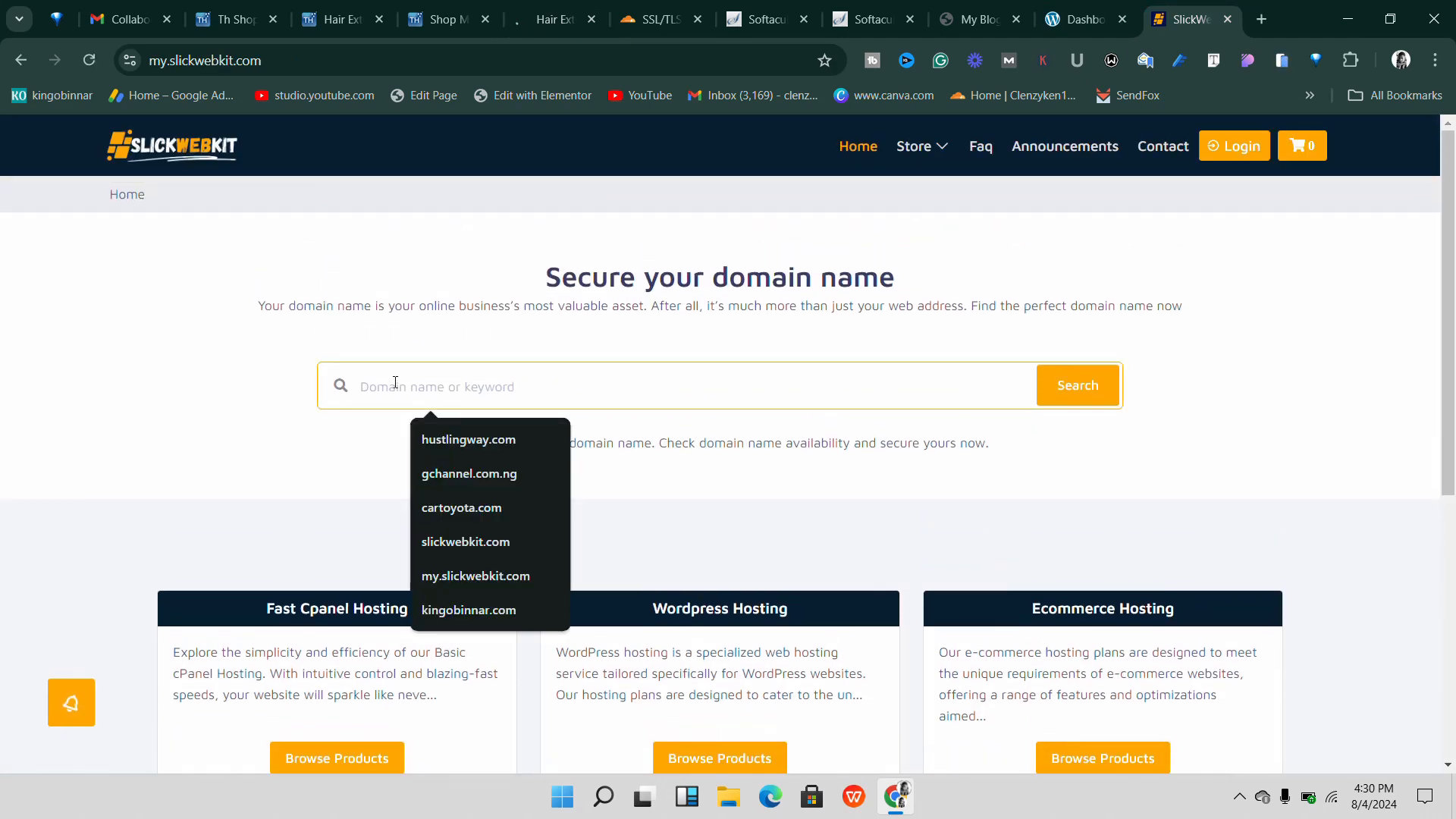Show hidden system tray icons

click(1239, 797)
